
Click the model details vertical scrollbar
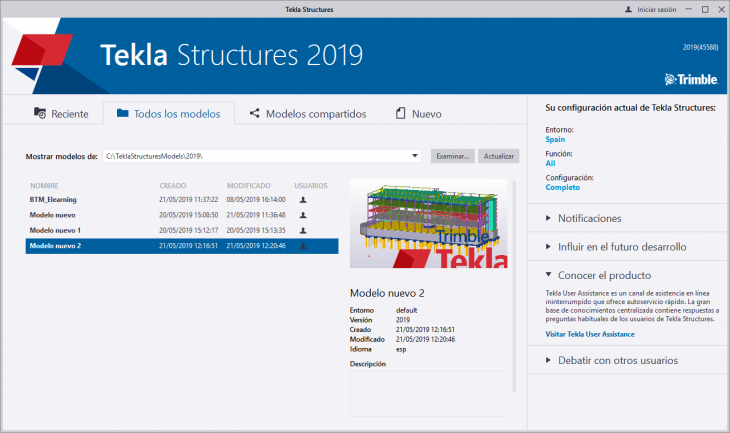tap(514, 286)
